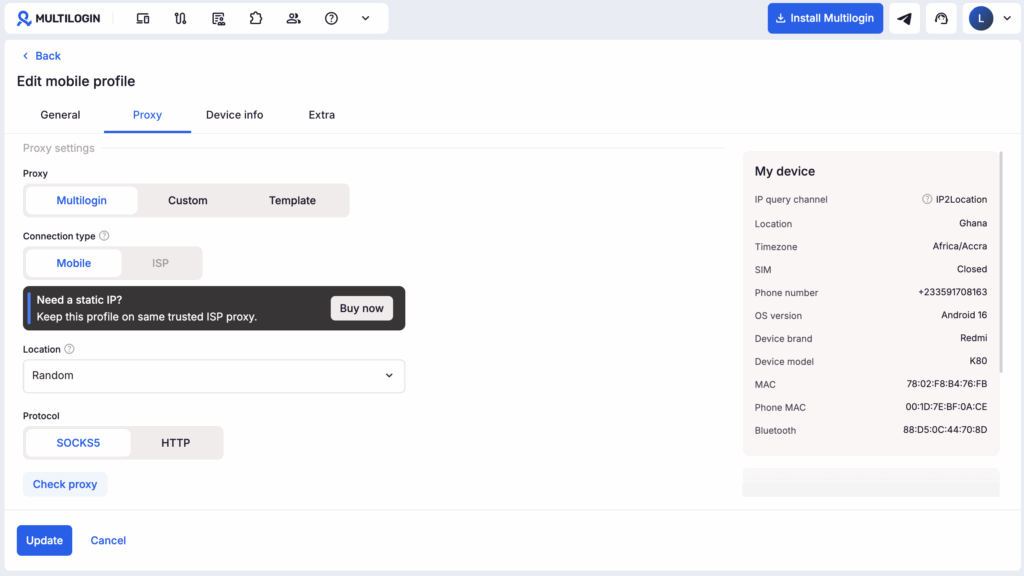Click the Location help icon
1024x576 pixels.
point(69,349)
